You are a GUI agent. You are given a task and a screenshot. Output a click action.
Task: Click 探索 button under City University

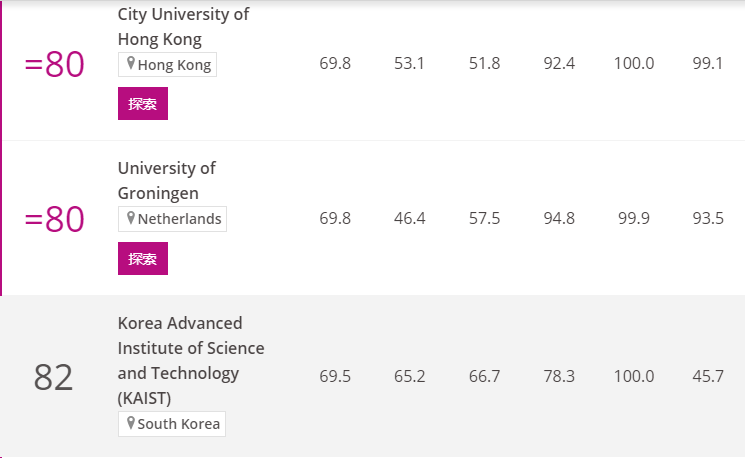(143, 104)
